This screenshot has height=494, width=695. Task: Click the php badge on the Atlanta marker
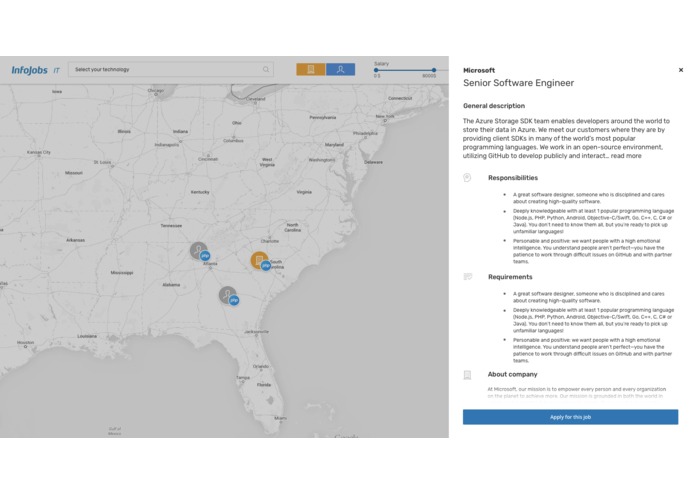coord(205,256)
